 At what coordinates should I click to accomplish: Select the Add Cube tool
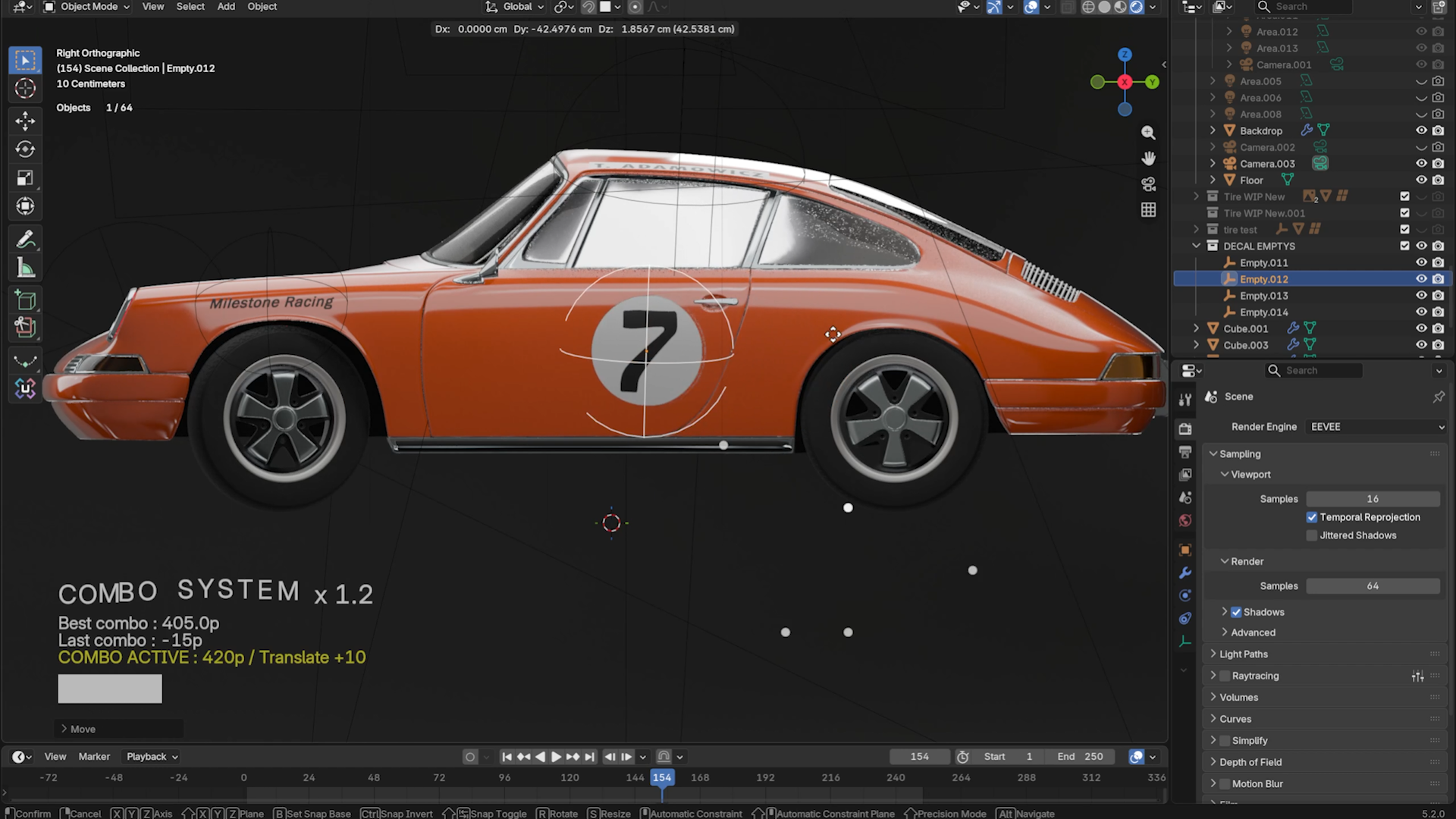25,300
